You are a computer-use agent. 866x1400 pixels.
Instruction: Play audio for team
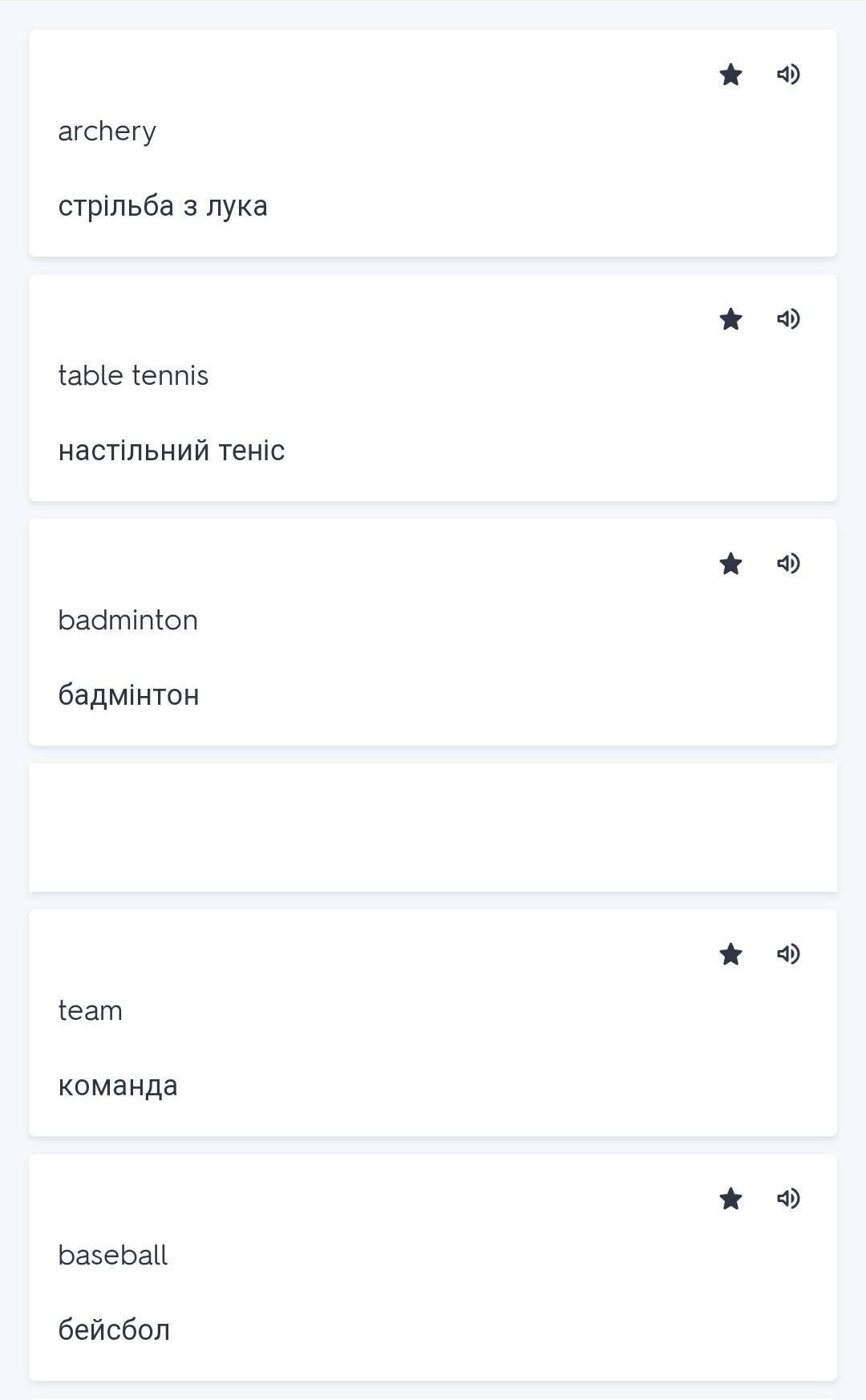[x=788, y=954]
